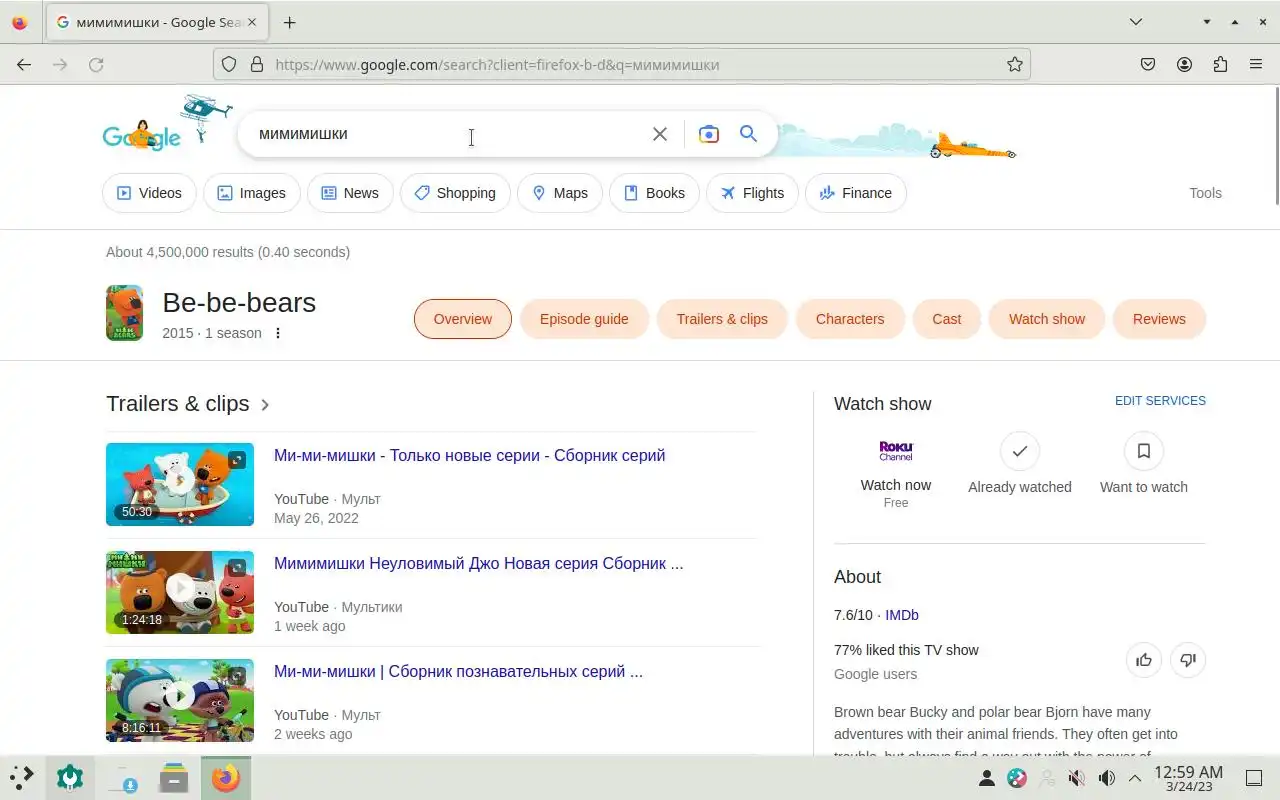Expand hidden system tray icons
This screenshot has height=800, width=1280.
[1135, 778]
